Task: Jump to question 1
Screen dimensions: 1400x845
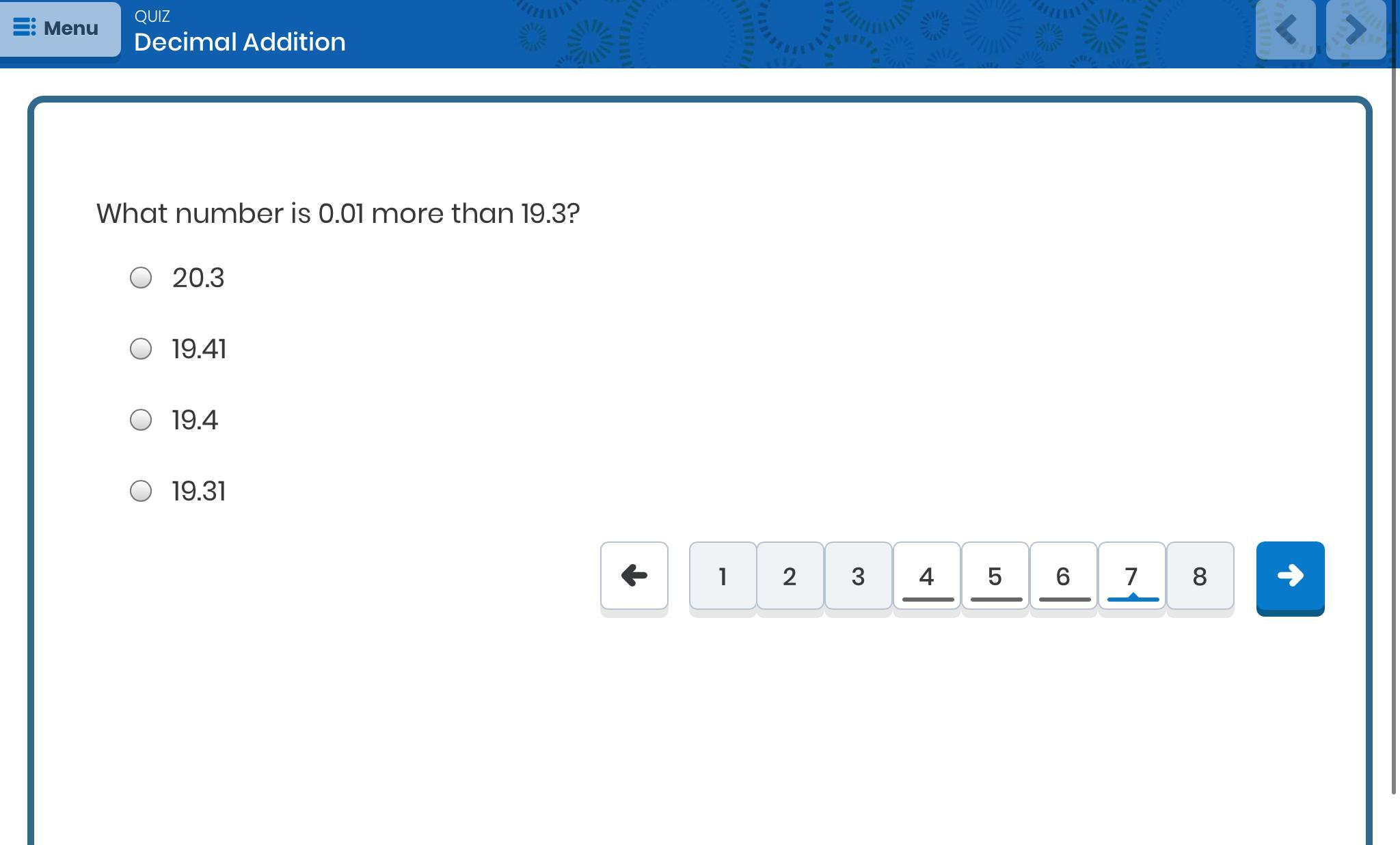Action: coord(723,576)
